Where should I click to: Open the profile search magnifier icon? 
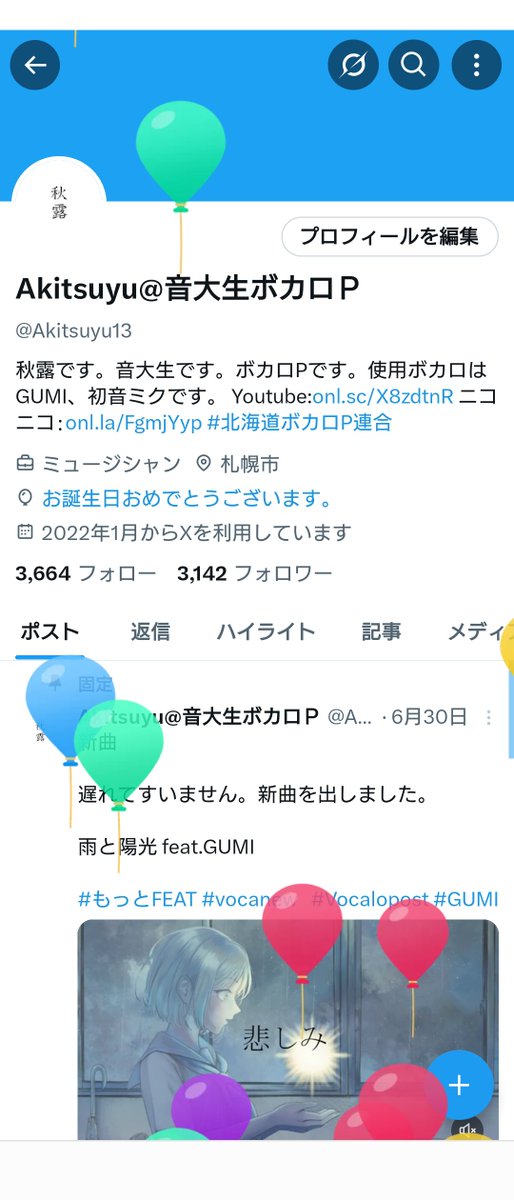coord(413,65)
